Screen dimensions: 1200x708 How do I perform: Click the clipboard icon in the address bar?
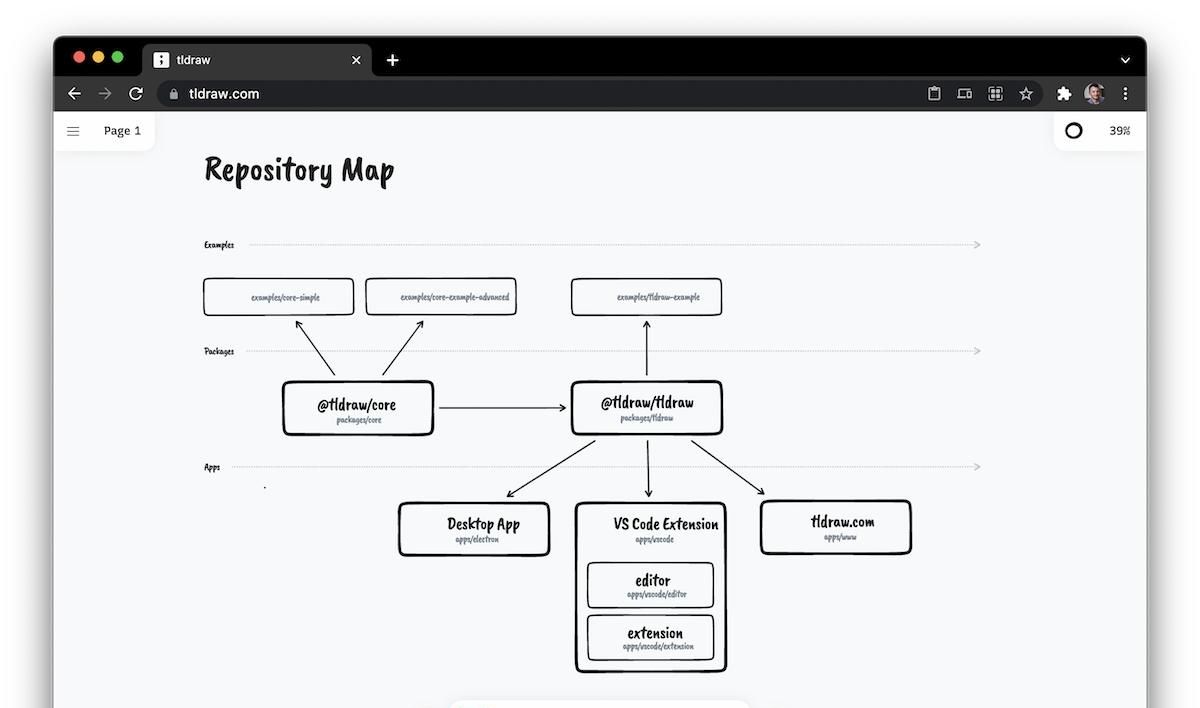click(934, 94)
